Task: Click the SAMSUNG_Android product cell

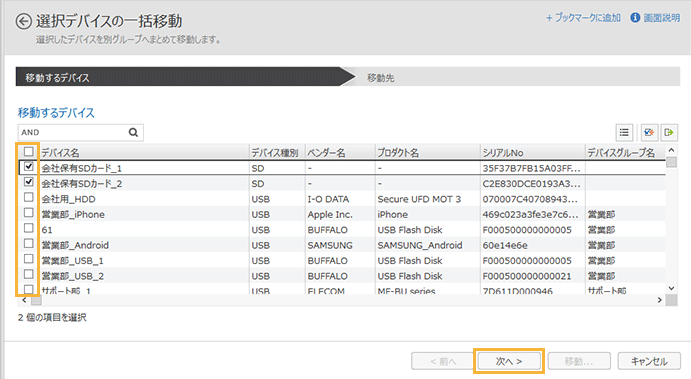Action: click(427, 245)
